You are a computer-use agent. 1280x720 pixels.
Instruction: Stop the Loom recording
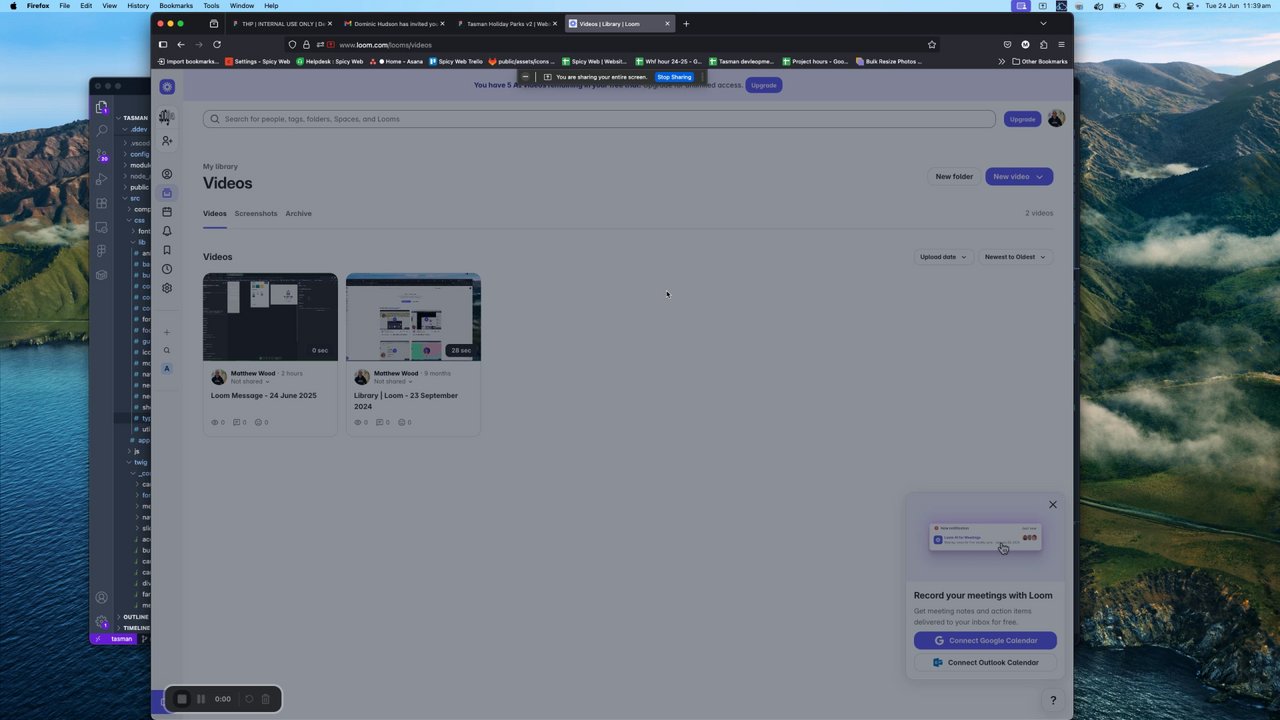click(182, 699)
